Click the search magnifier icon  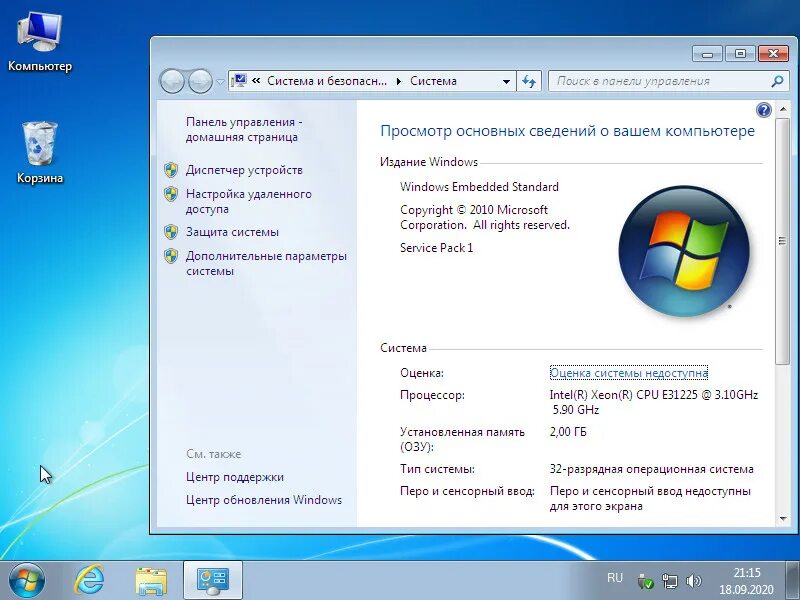coord(777,81)
